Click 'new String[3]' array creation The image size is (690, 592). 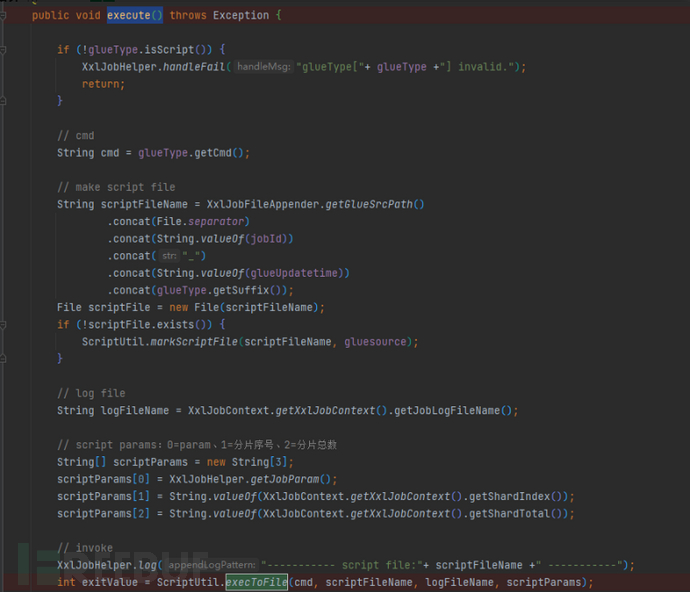247,462
